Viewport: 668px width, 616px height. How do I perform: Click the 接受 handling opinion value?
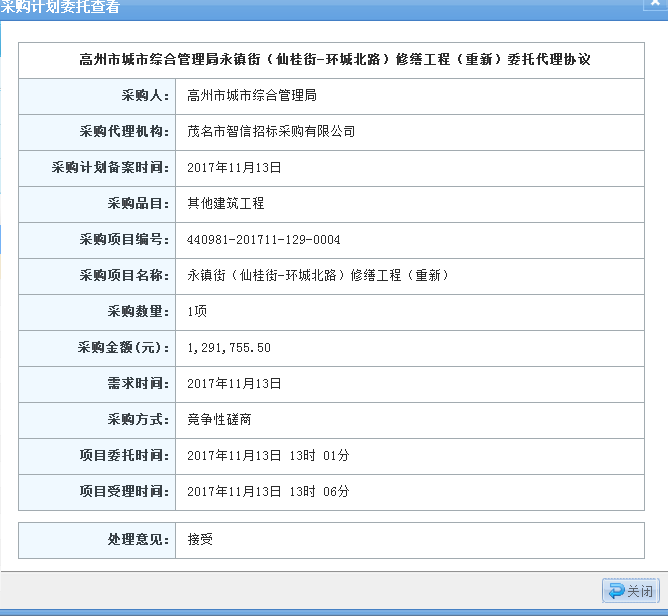point(200,539)
